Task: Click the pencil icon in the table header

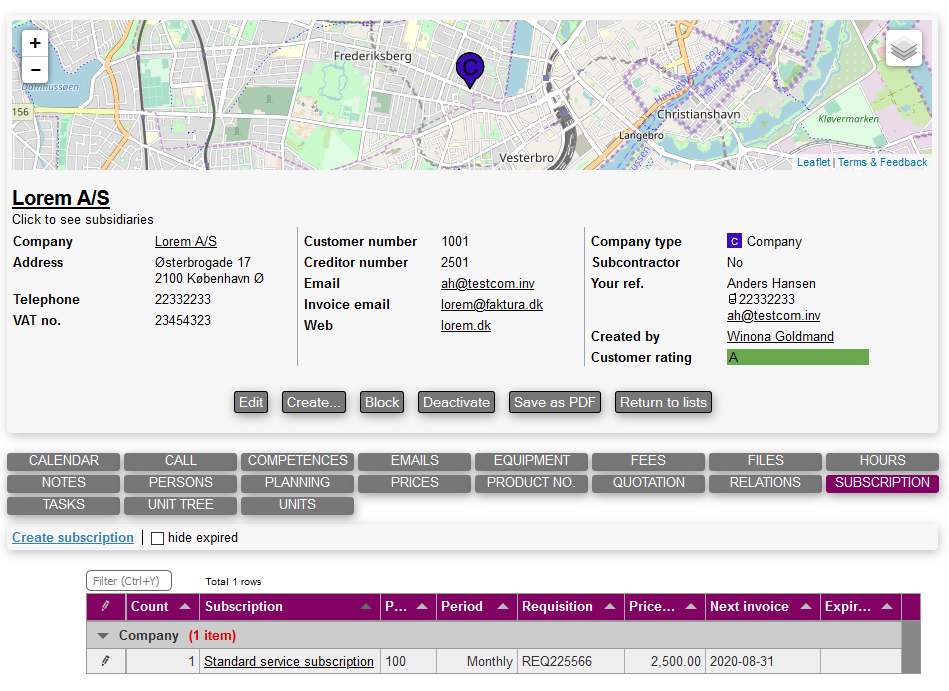Action: 106,607
